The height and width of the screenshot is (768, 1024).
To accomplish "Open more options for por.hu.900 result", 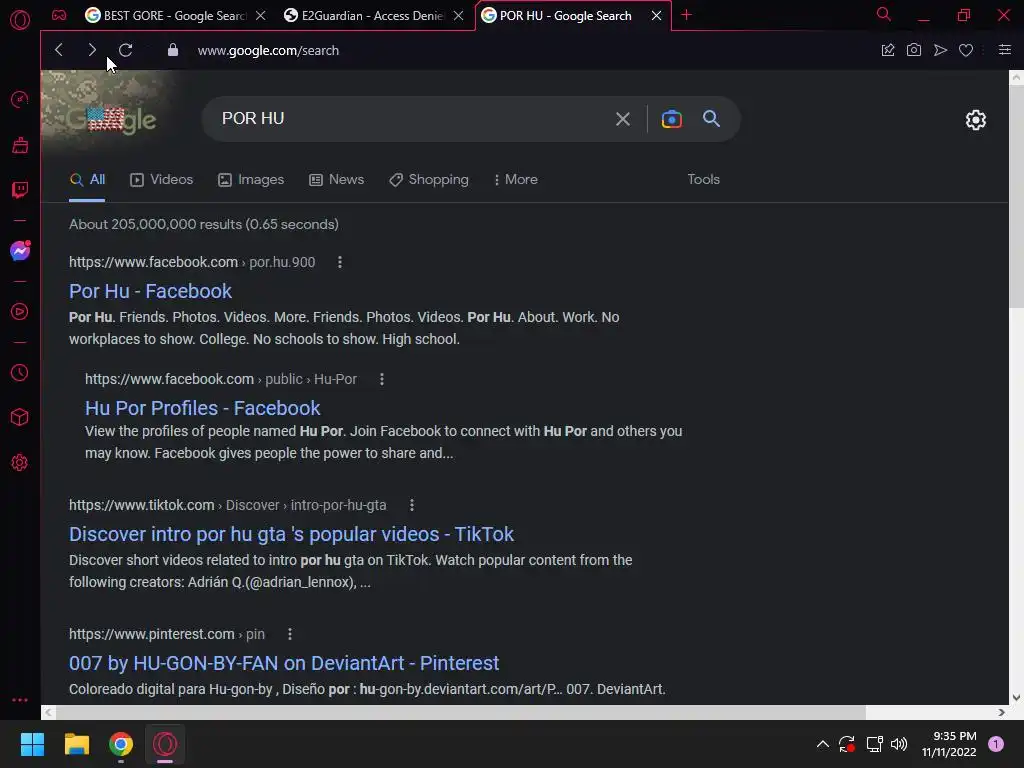I will (x=340, y=262).
